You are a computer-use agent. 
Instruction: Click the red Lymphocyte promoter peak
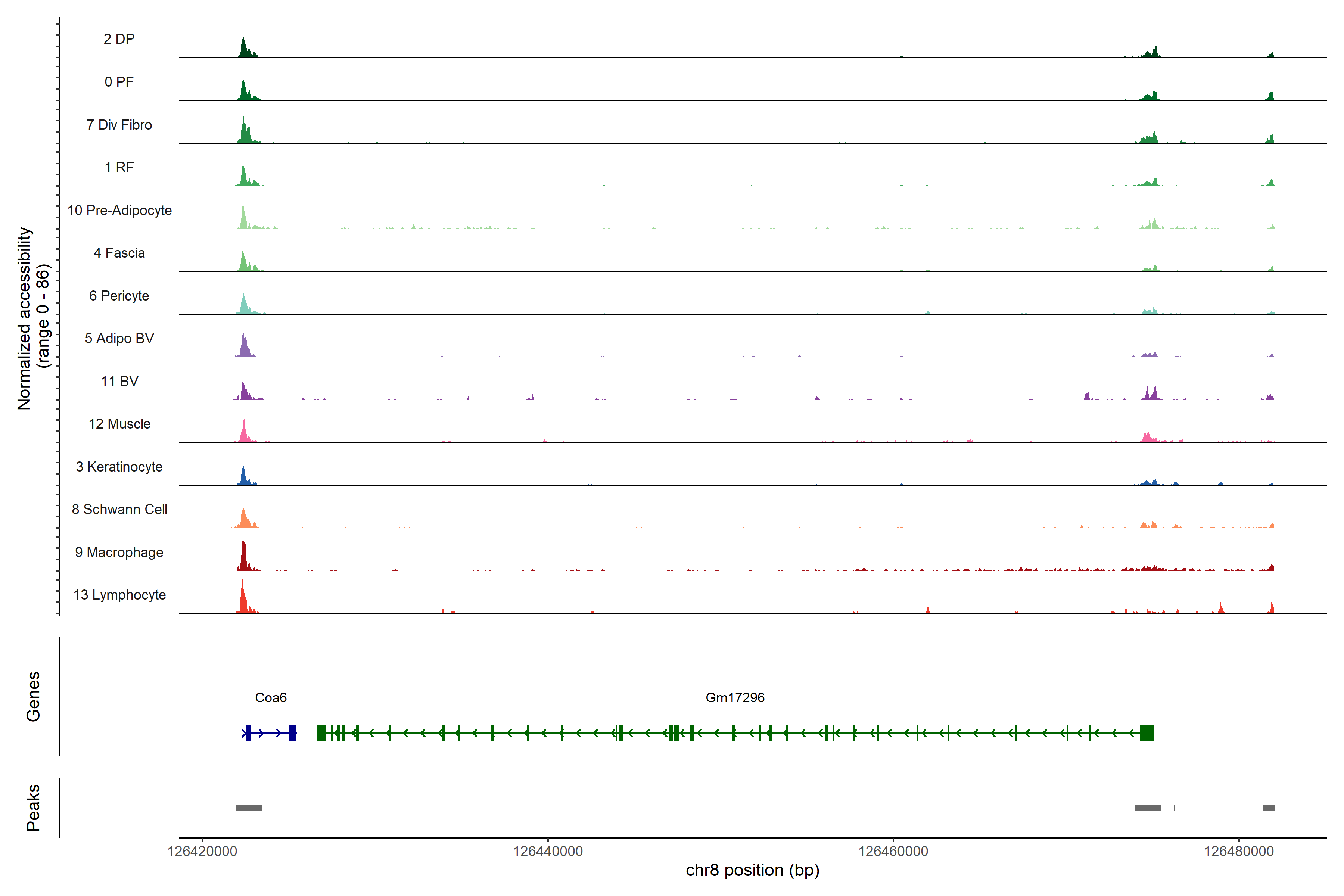click(243, 600)
